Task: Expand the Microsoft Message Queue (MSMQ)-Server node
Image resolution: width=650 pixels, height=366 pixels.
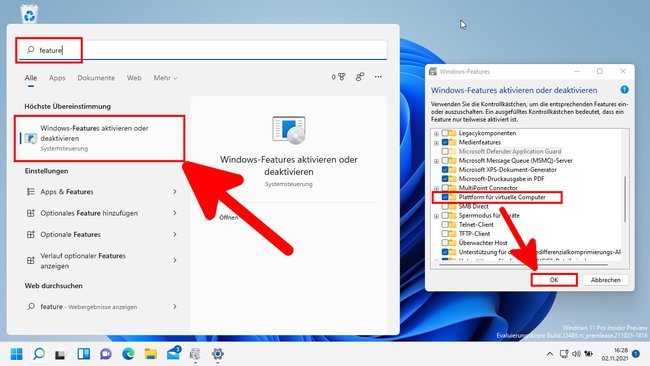Action: [x=436, y=161]
